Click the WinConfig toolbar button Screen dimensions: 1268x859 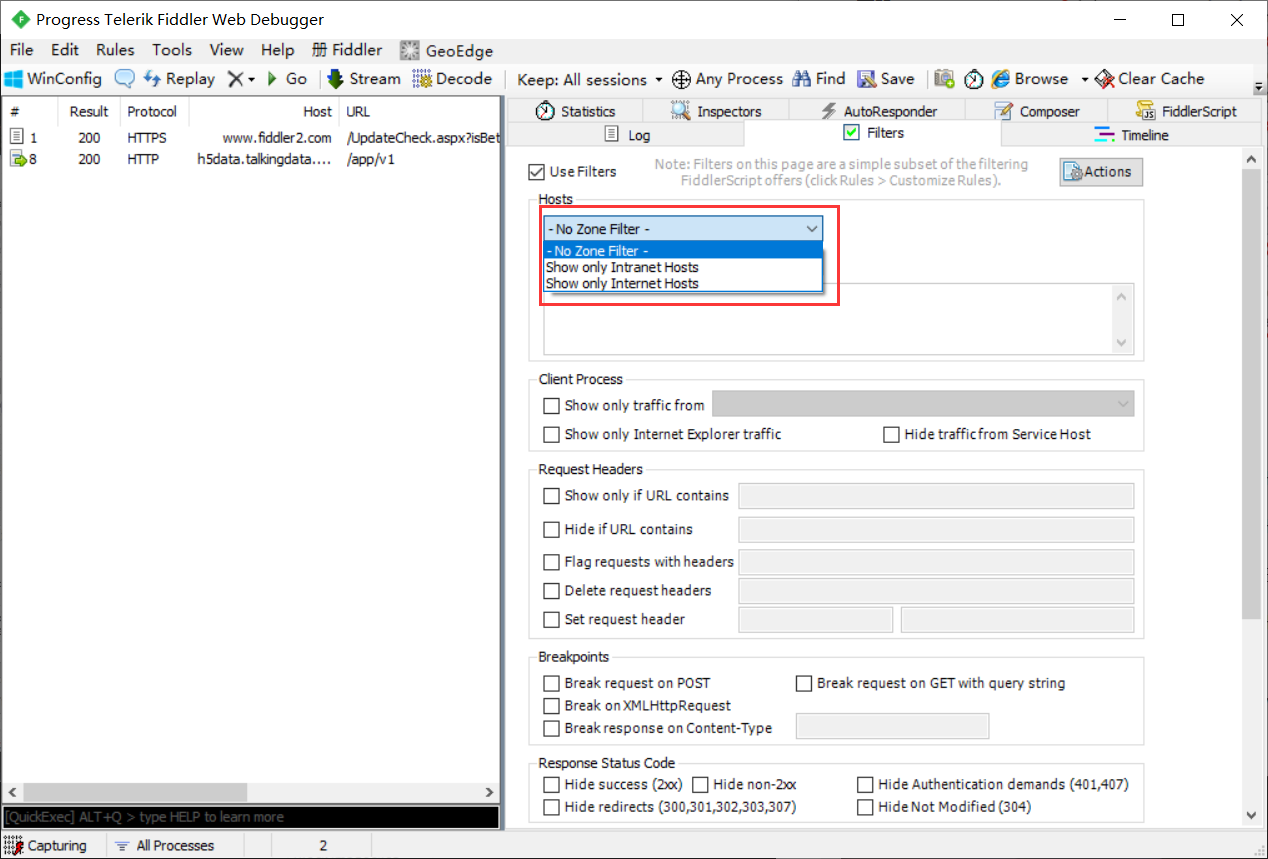point(54,79)
